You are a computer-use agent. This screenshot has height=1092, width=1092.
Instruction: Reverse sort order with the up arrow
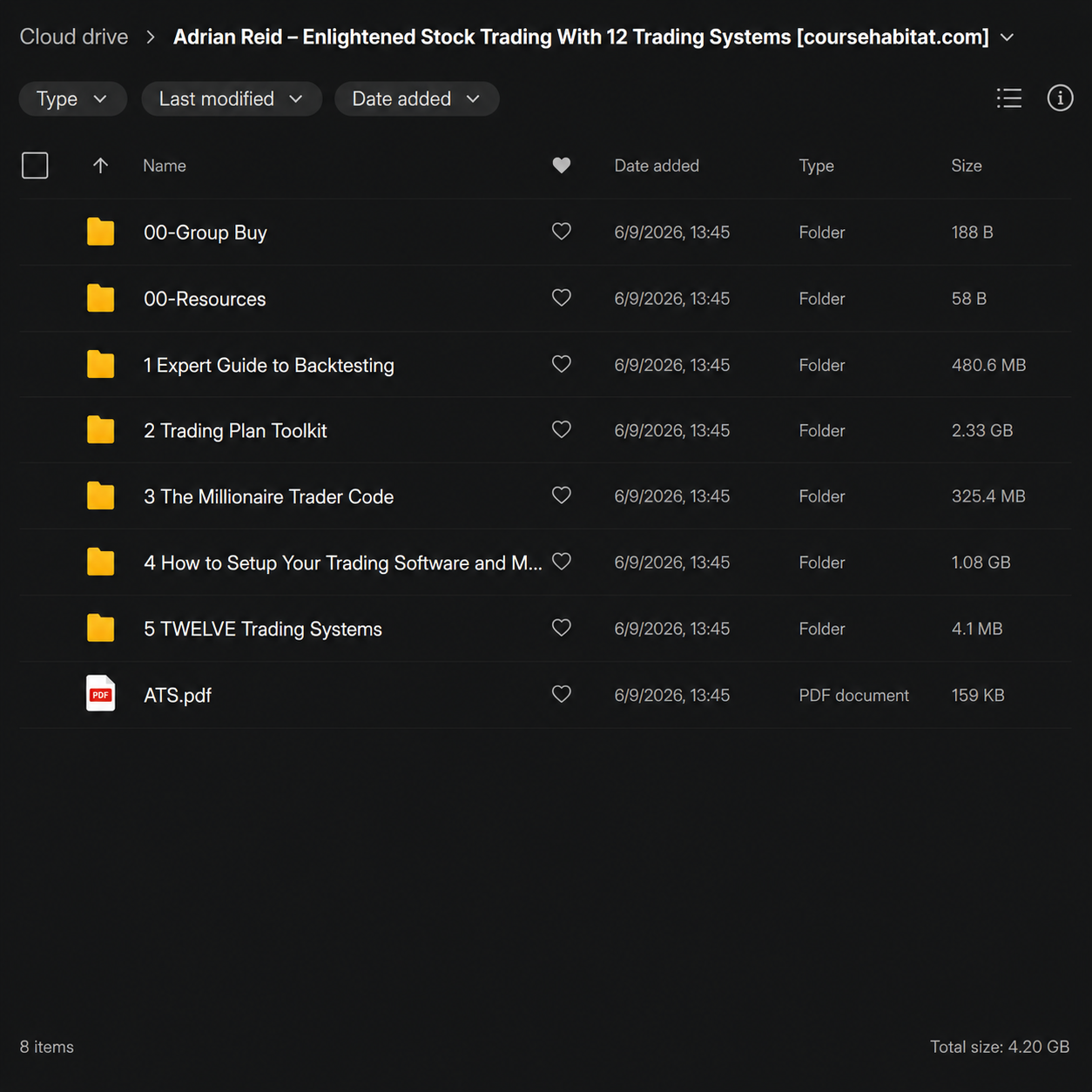click(100, 165)
